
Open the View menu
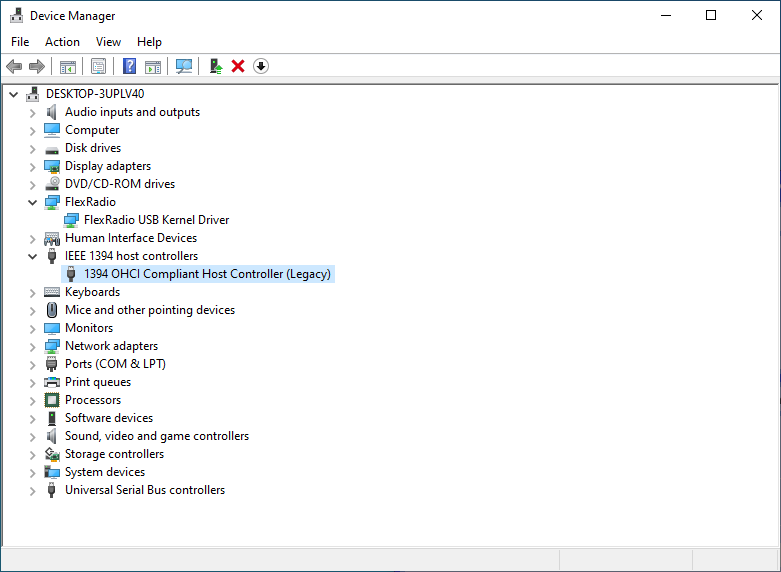tap(108, 42)
